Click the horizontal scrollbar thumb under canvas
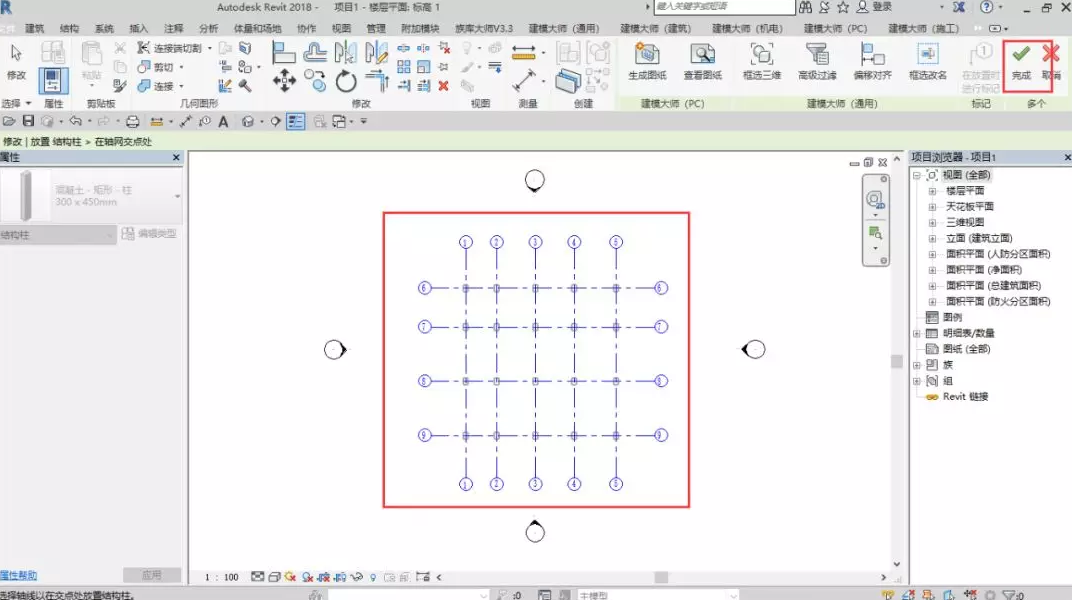1072x600 pixels. (x=661, y=577)
